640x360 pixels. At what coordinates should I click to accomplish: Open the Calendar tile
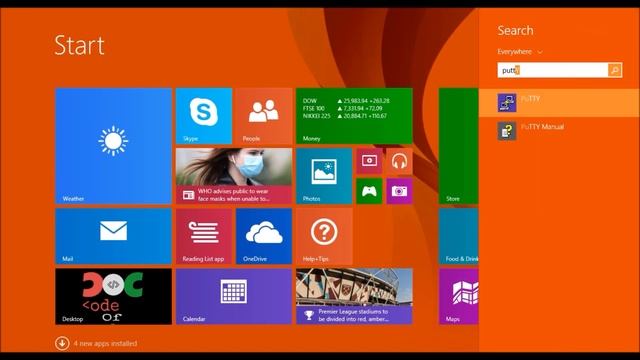click(234, 296)
